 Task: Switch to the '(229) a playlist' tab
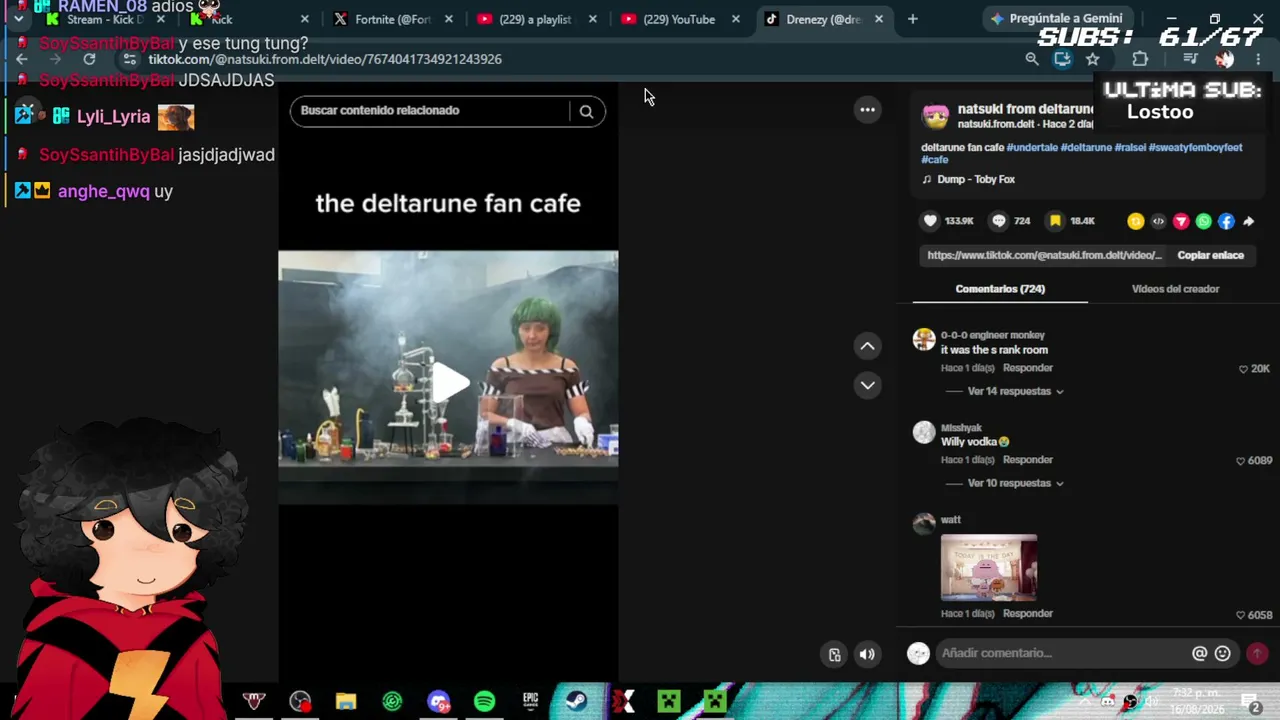(527, 19)
